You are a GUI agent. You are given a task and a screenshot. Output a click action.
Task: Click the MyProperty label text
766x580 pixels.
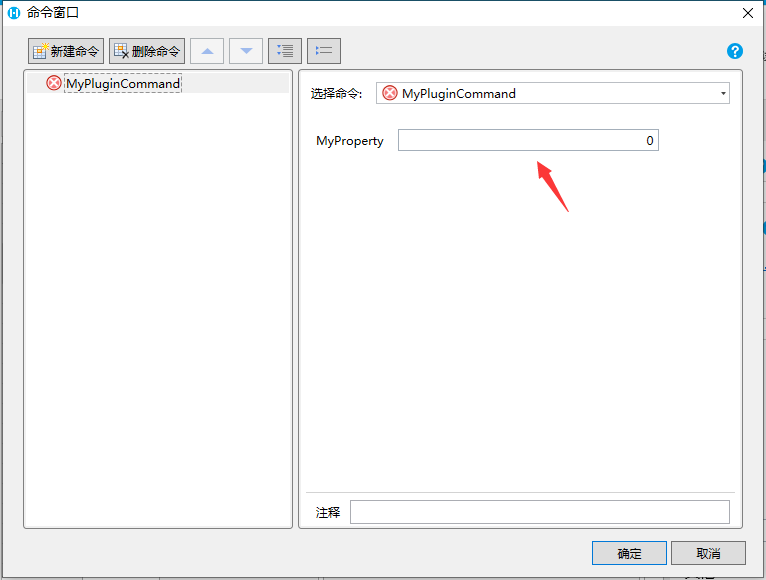pos(350,141)
